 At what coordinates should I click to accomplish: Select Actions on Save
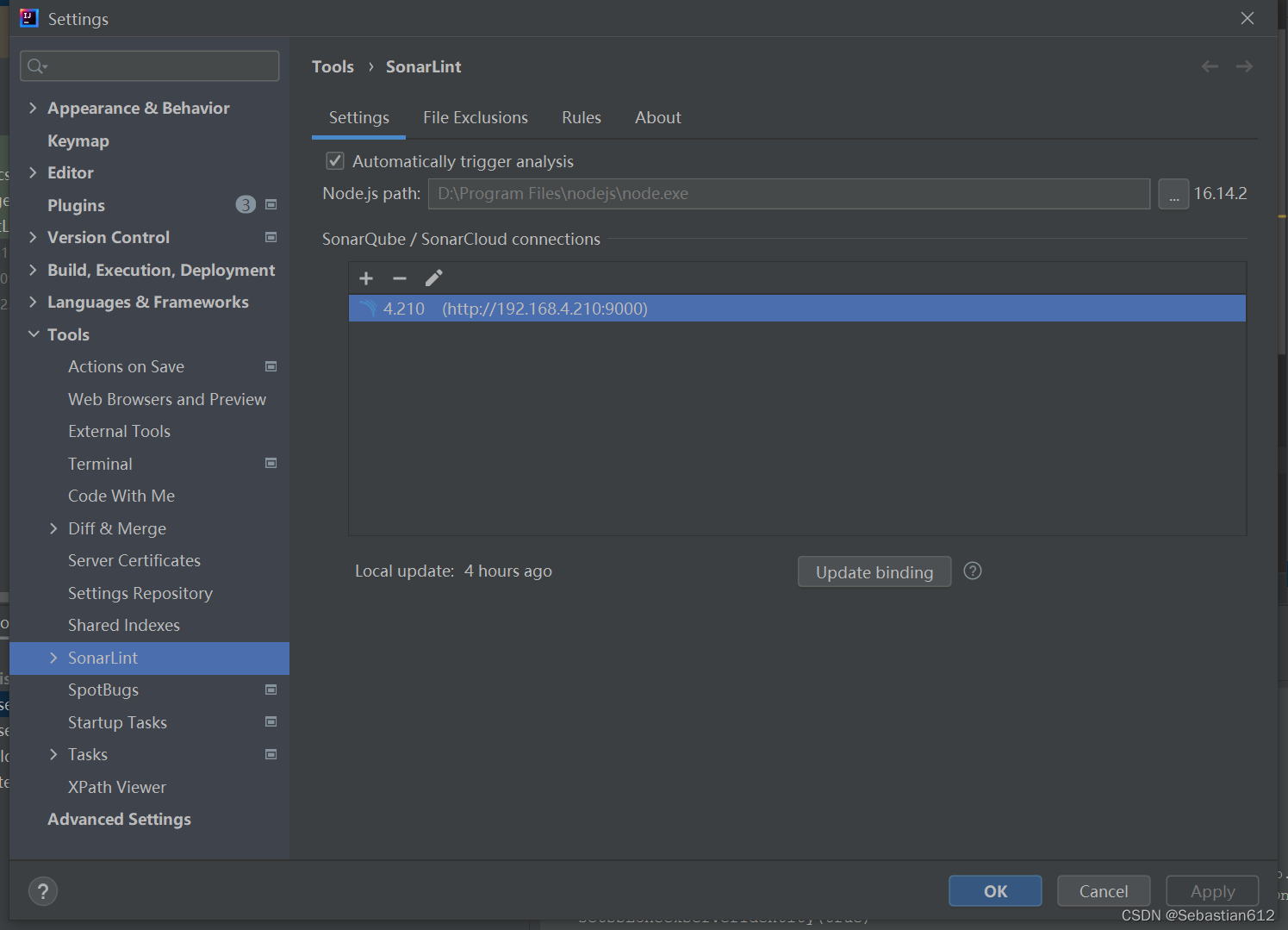tap(126, 366)
